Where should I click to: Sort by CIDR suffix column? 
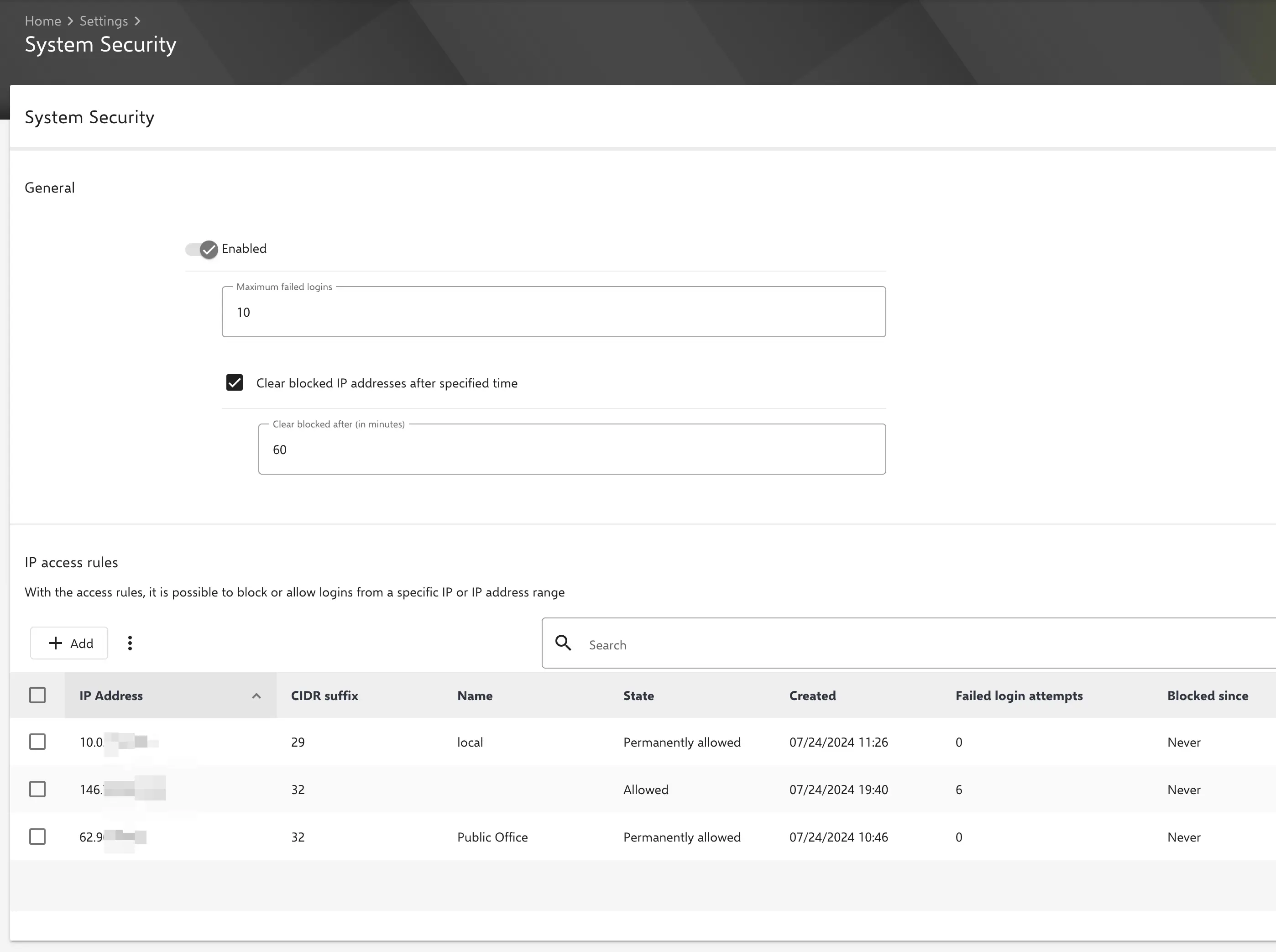tap(324, 696)
